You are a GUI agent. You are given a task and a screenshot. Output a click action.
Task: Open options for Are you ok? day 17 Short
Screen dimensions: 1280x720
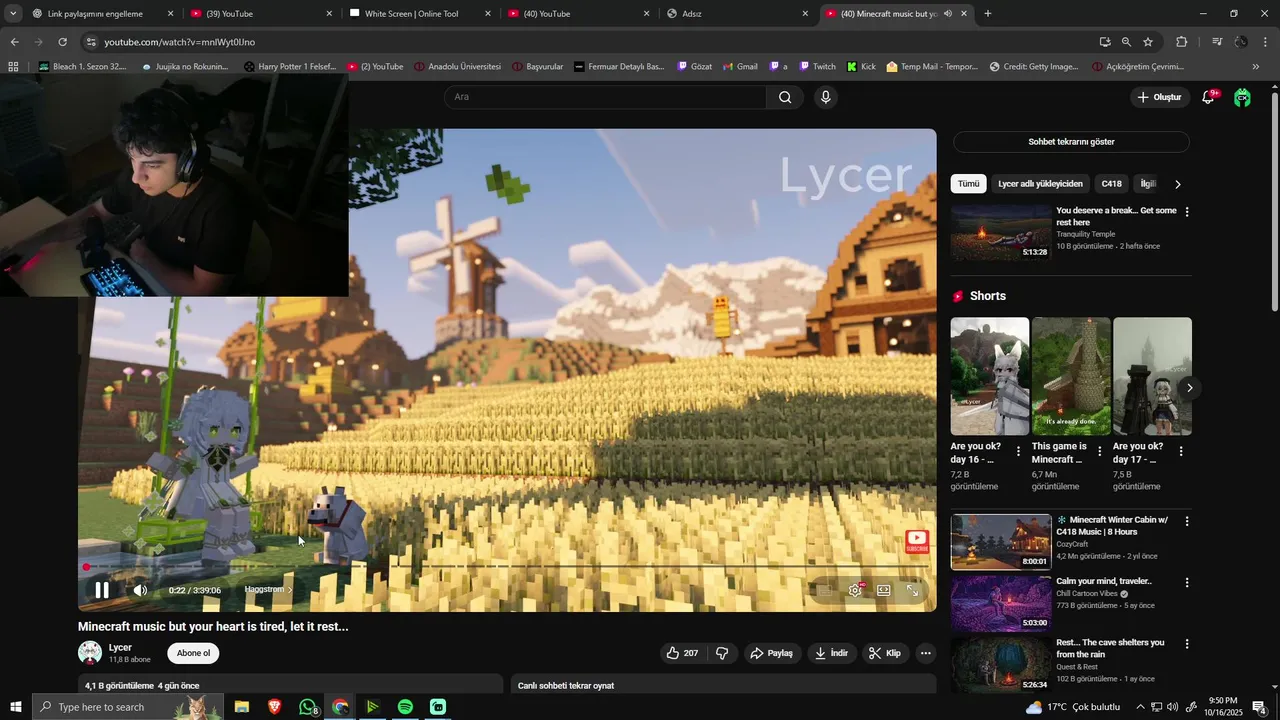tap(1181, 452)
